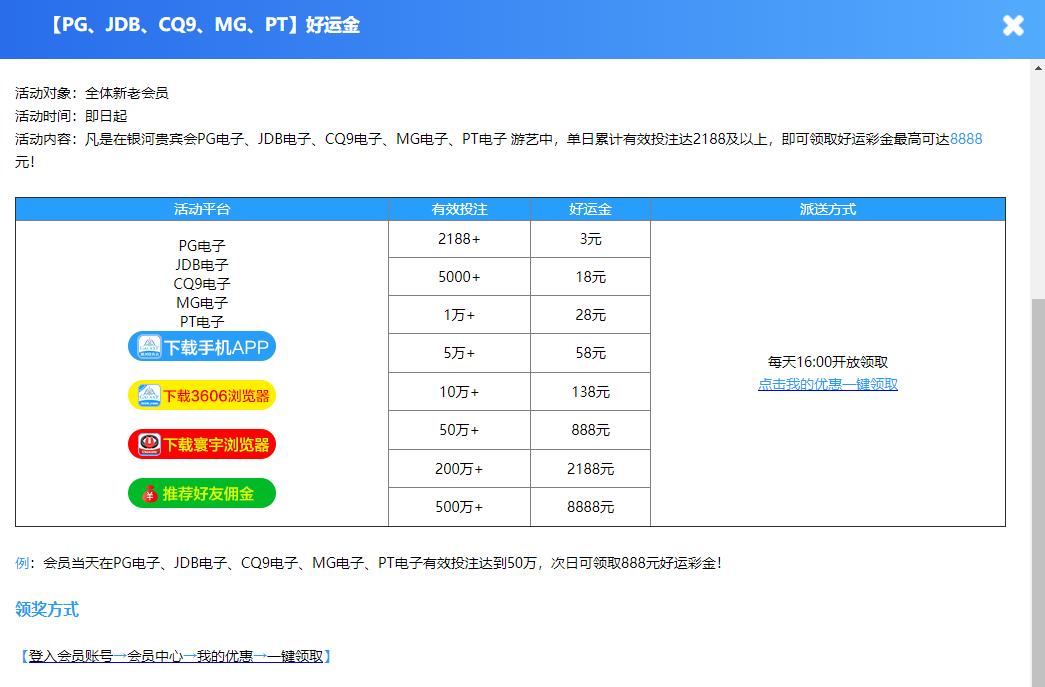Click the 8888元 reward table cell
The height and width of the screenshot is (687, 1045).
point(590,507)
